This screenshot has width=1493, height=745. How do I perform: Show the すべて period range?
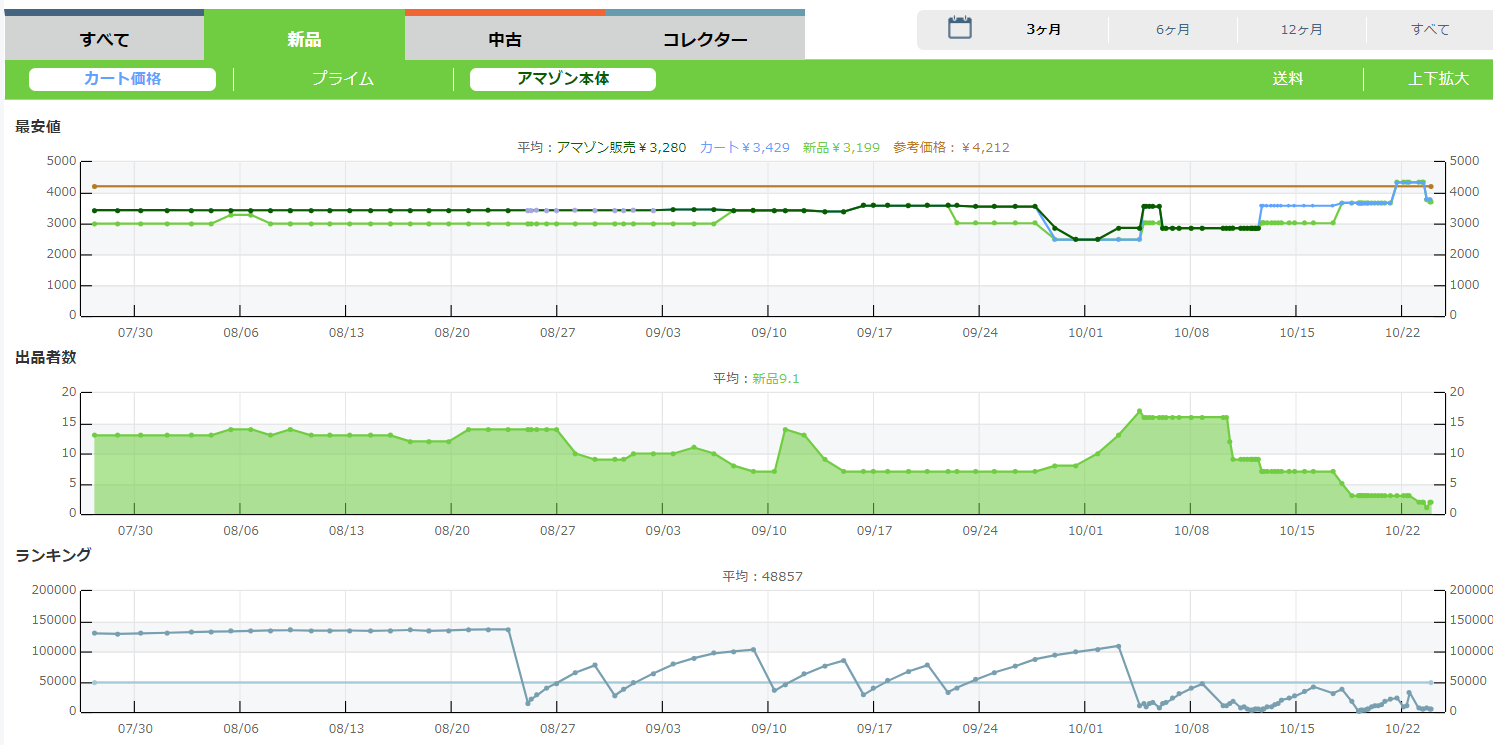[x=1430, y=30]
